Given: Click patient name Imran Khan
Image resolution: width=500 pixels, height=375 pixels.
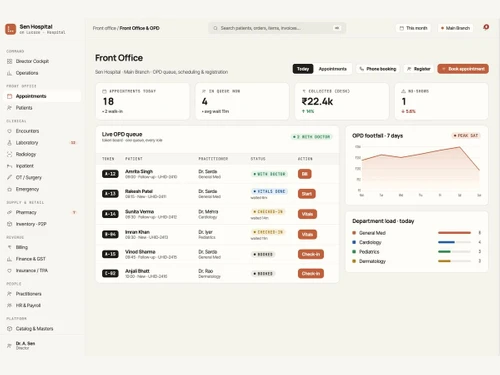Looking at the screenshot, I should pyautogui.click(x=137, y=232).
